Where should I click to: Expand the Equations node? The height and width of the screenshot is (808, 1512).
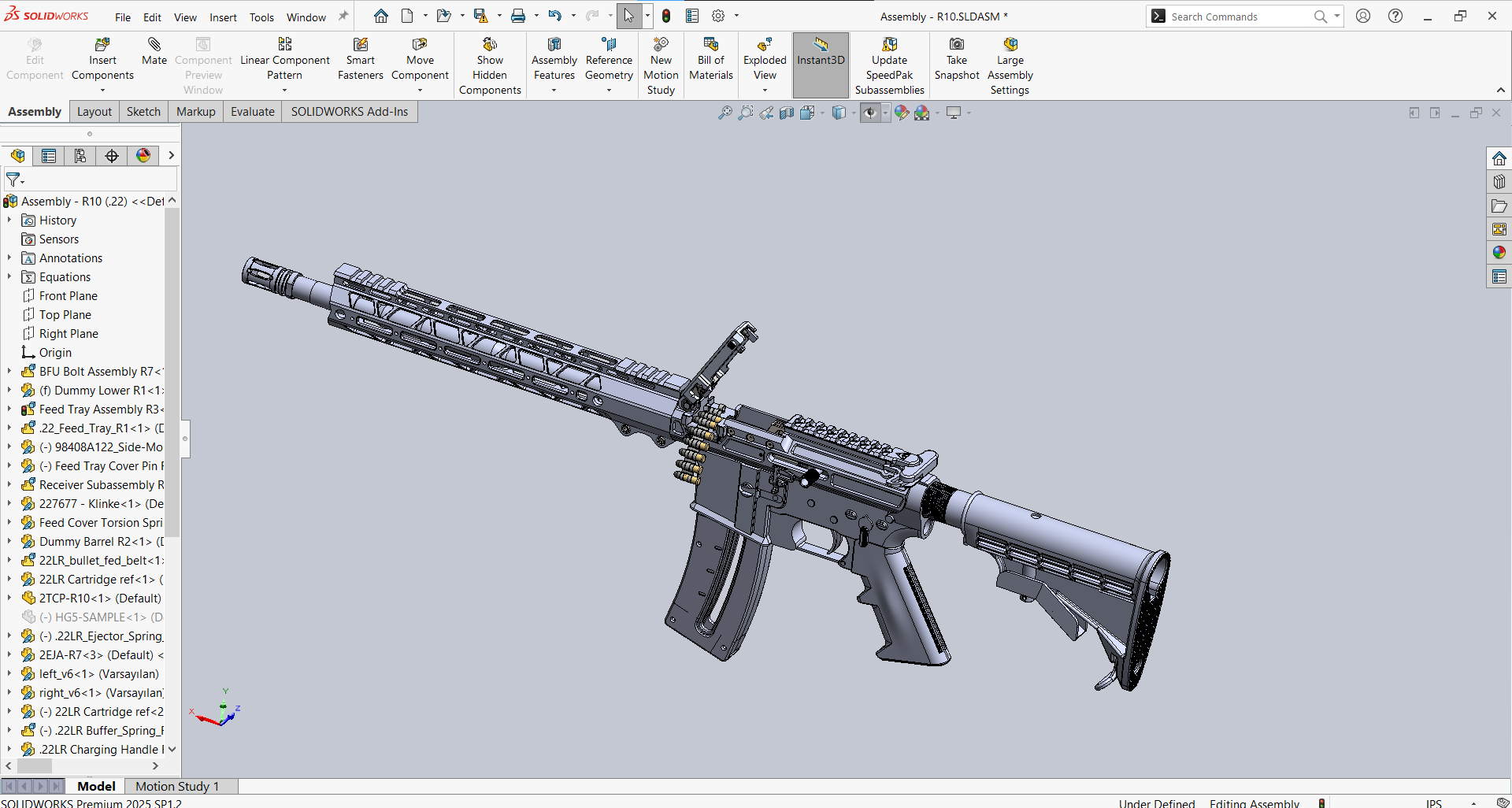coord(9,277)
